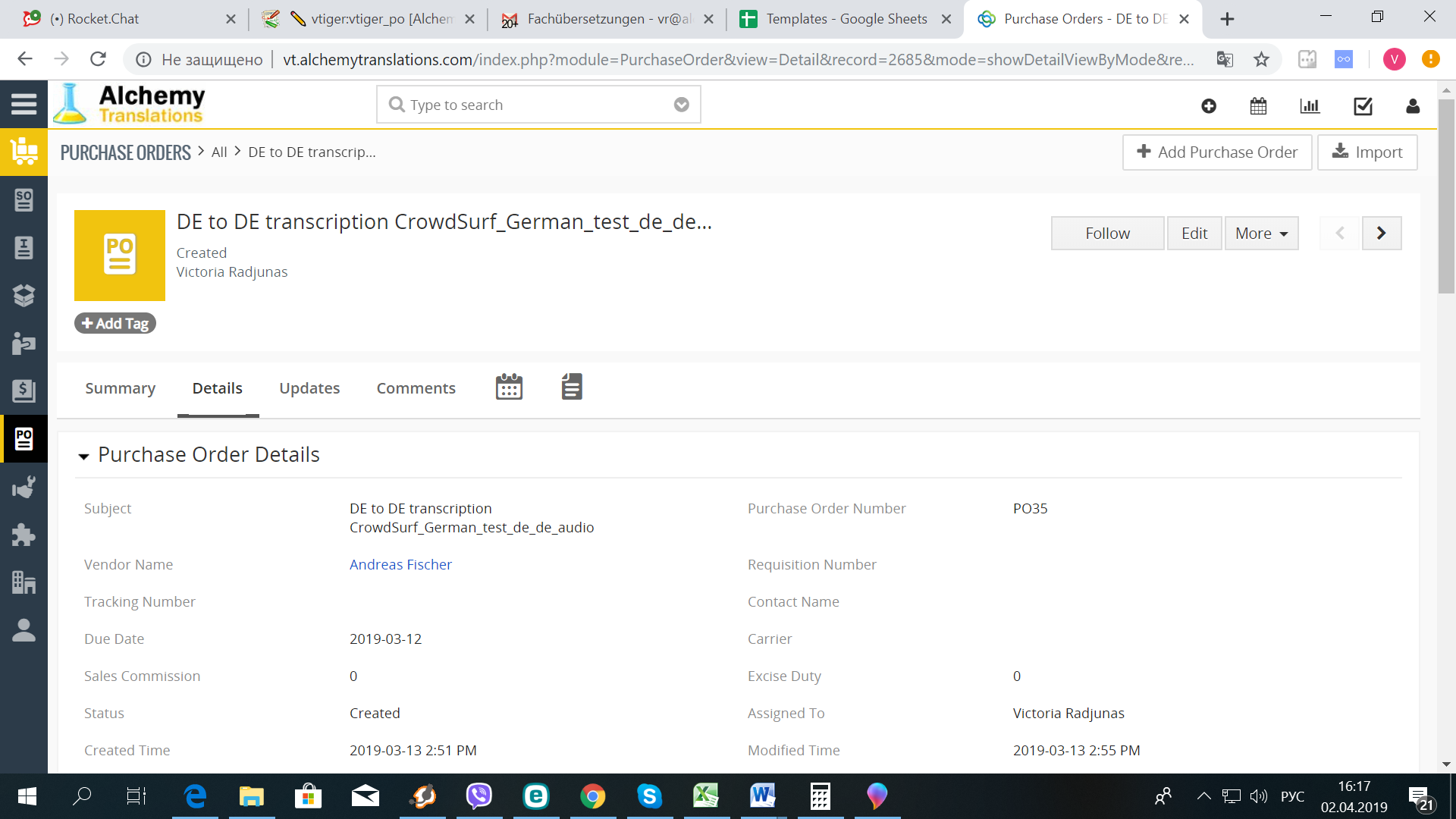Collapse the Purchase Order Details section
Image resolution: width=1456 pixels, height=819 pixels.
click(x=83, y=456)
